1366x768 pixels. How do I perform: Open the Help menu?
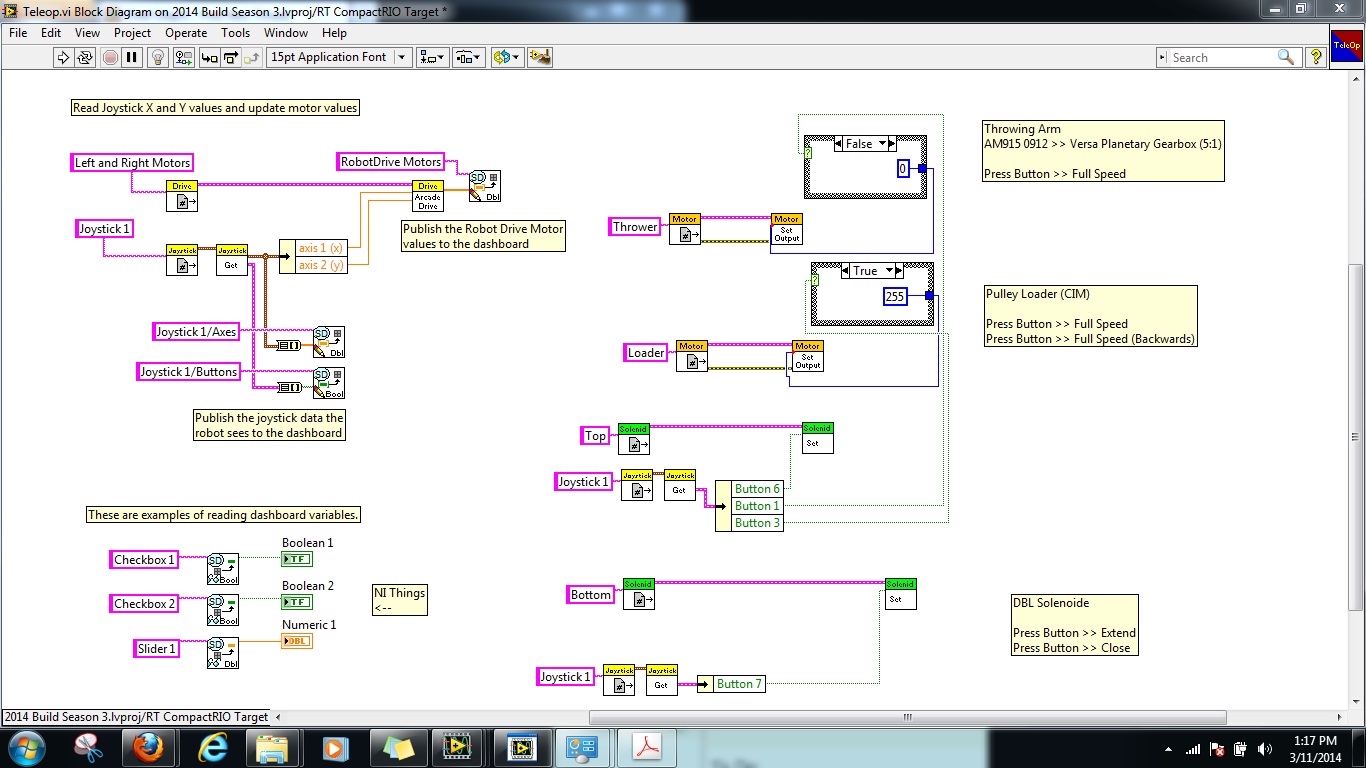coord(334,33)
